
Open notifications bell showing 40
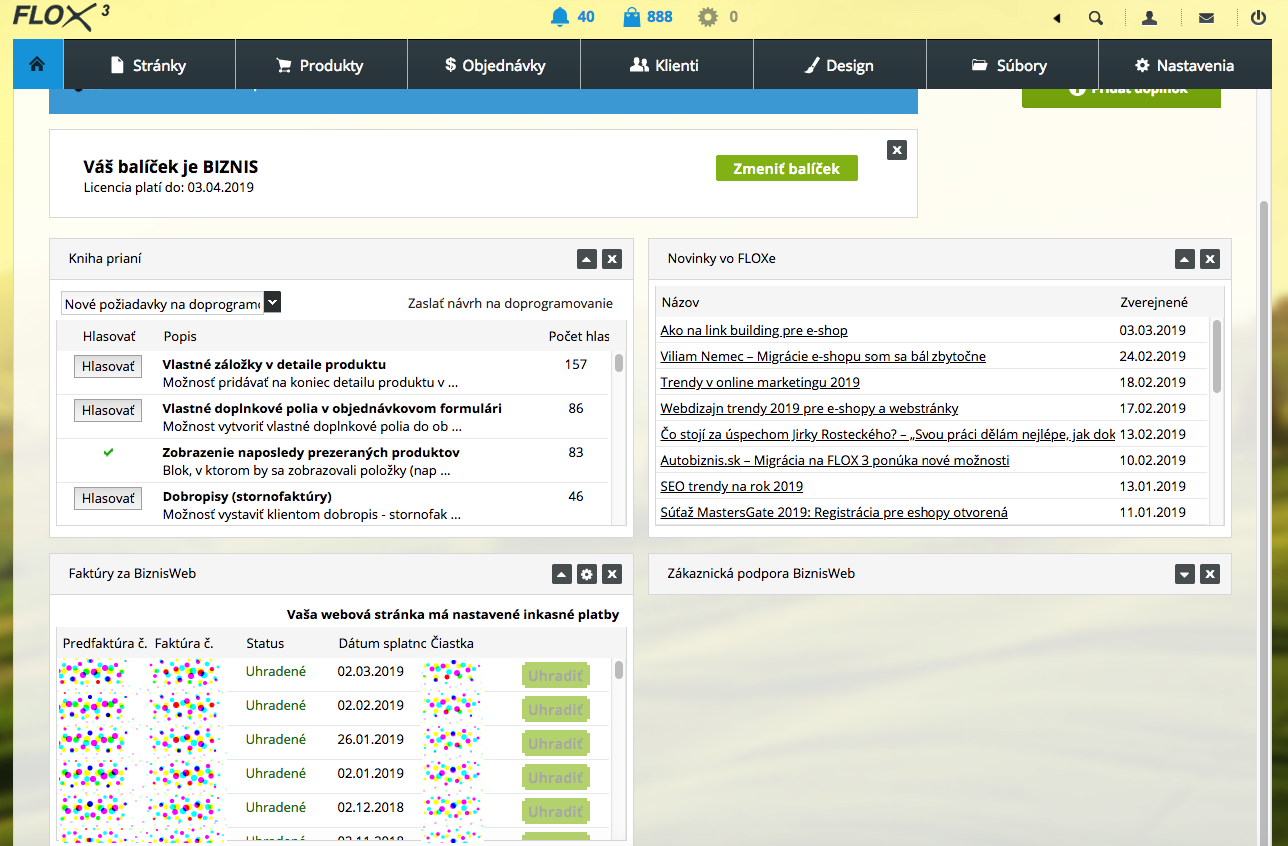click(x=572, y=17)
